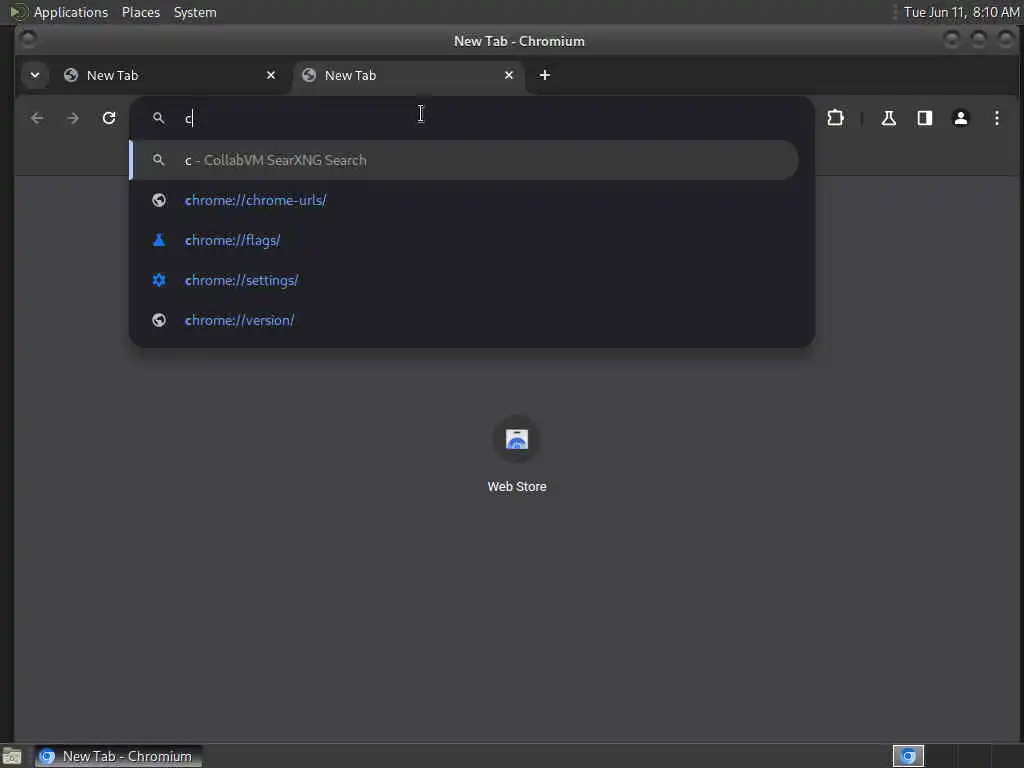Go forward using the forward arrow
Image resolution: width=1024 pixels, height=768 pixels.
pyautogui.click(x=73, y=118)
